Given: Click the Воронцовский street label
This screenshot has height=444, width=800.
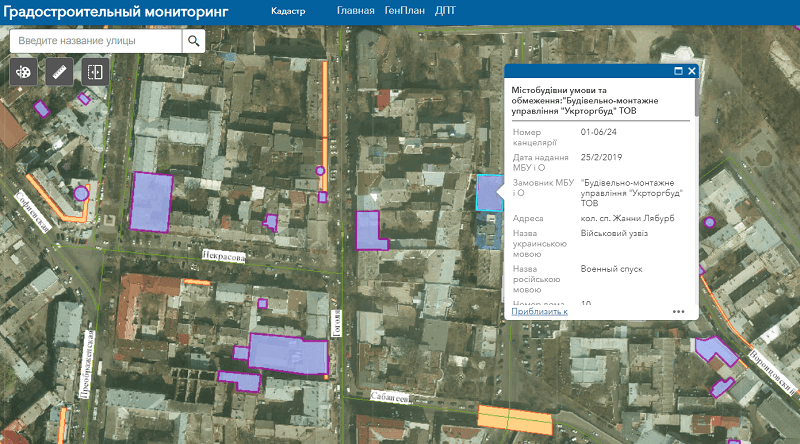Looking at the screenshot, I should (772, 372).
